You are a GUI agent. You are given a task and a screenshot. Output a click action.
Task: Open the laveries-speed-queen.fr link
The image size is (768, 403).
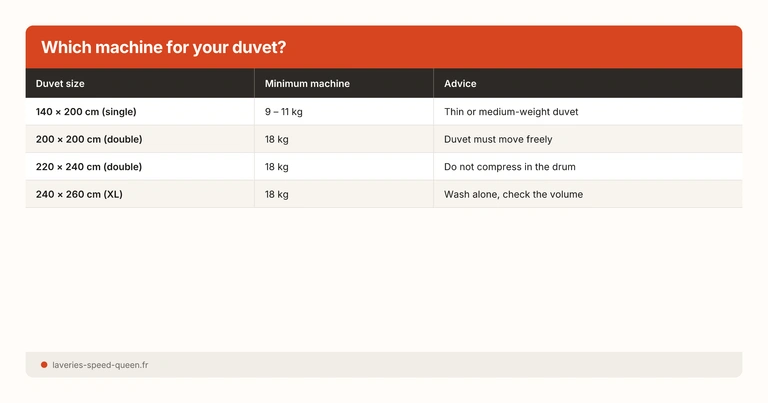pyautogui.click(x=100, y=365)
